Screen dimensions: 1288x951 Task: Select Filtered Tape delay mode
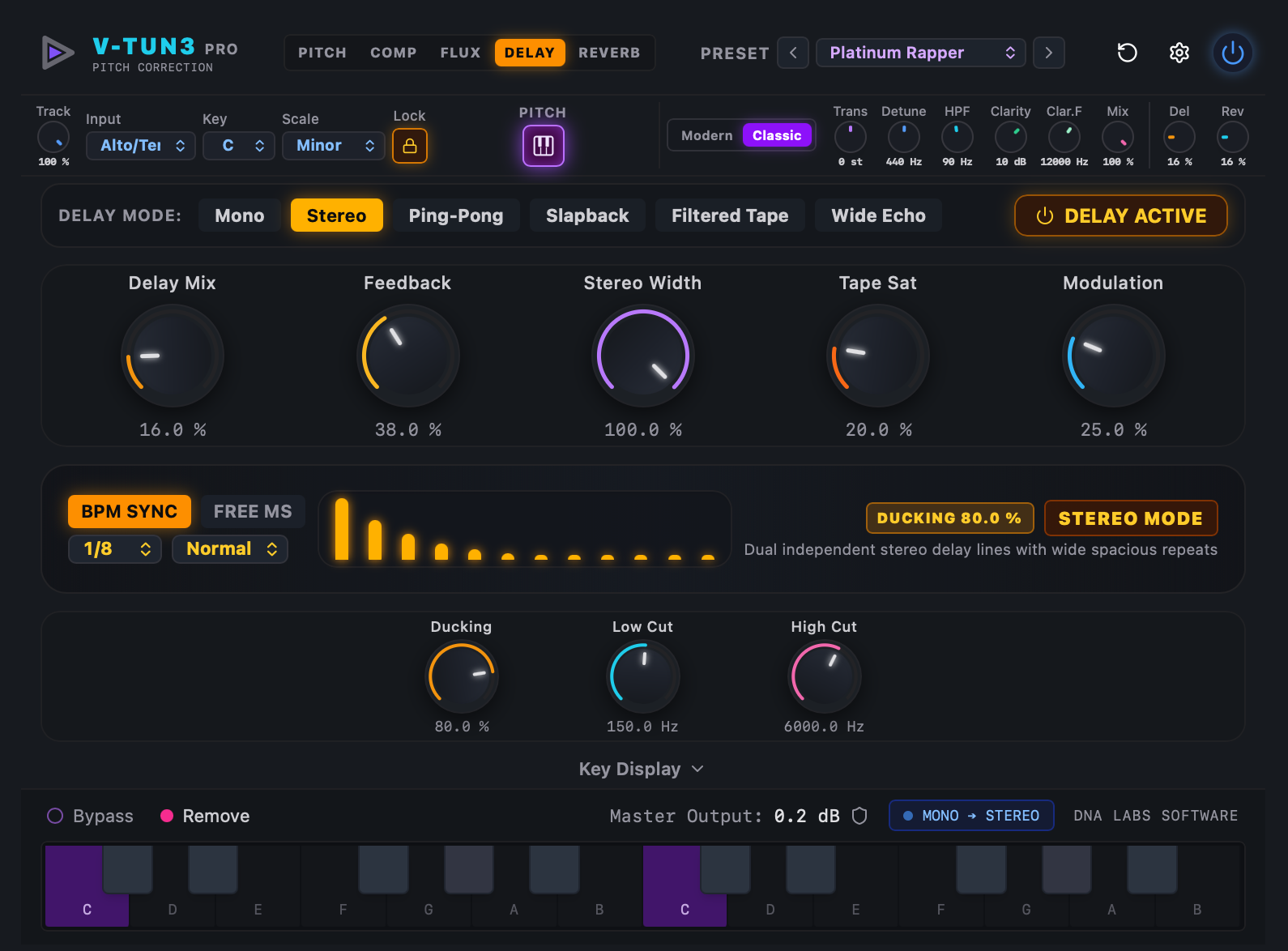[x=730, y=215]
